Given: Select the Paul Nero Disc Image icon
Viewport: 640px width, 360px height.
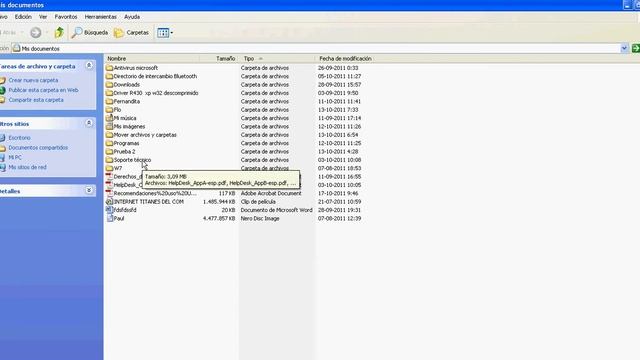Looking at the screenshot, I should (109, 218).
